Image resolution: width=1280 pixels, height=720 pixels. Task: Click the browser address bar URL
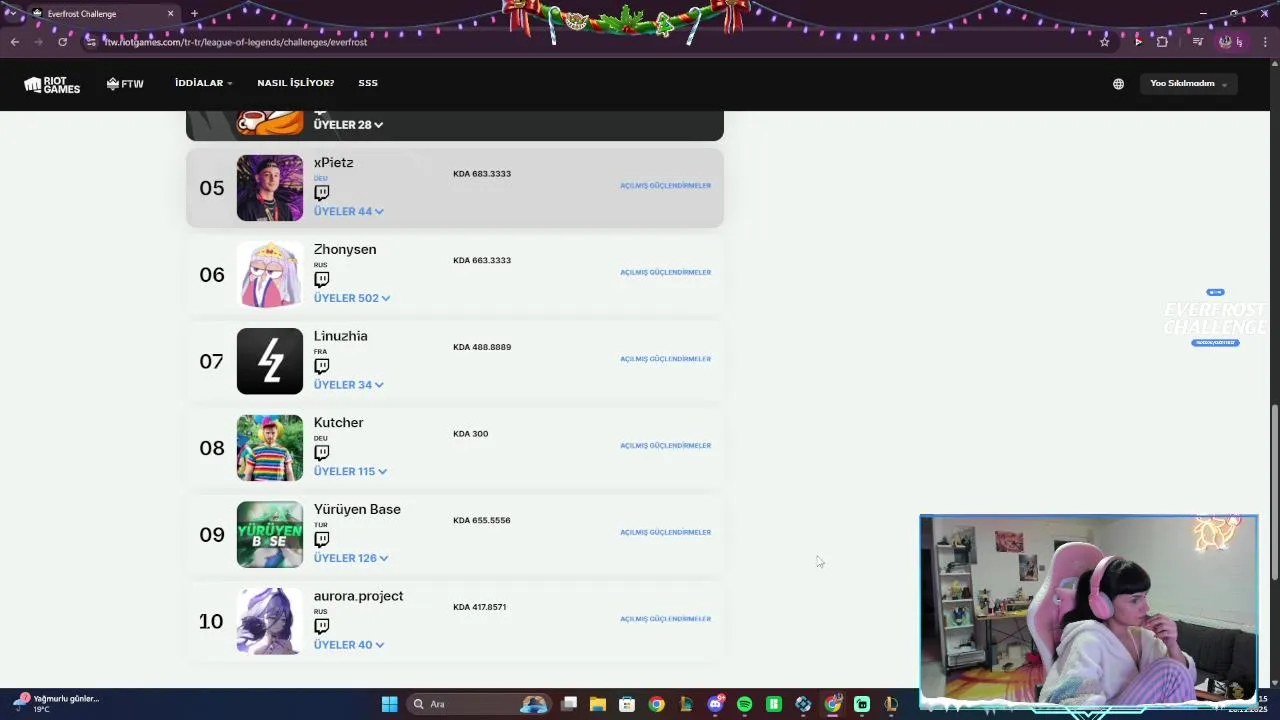(x=236, y=42)
